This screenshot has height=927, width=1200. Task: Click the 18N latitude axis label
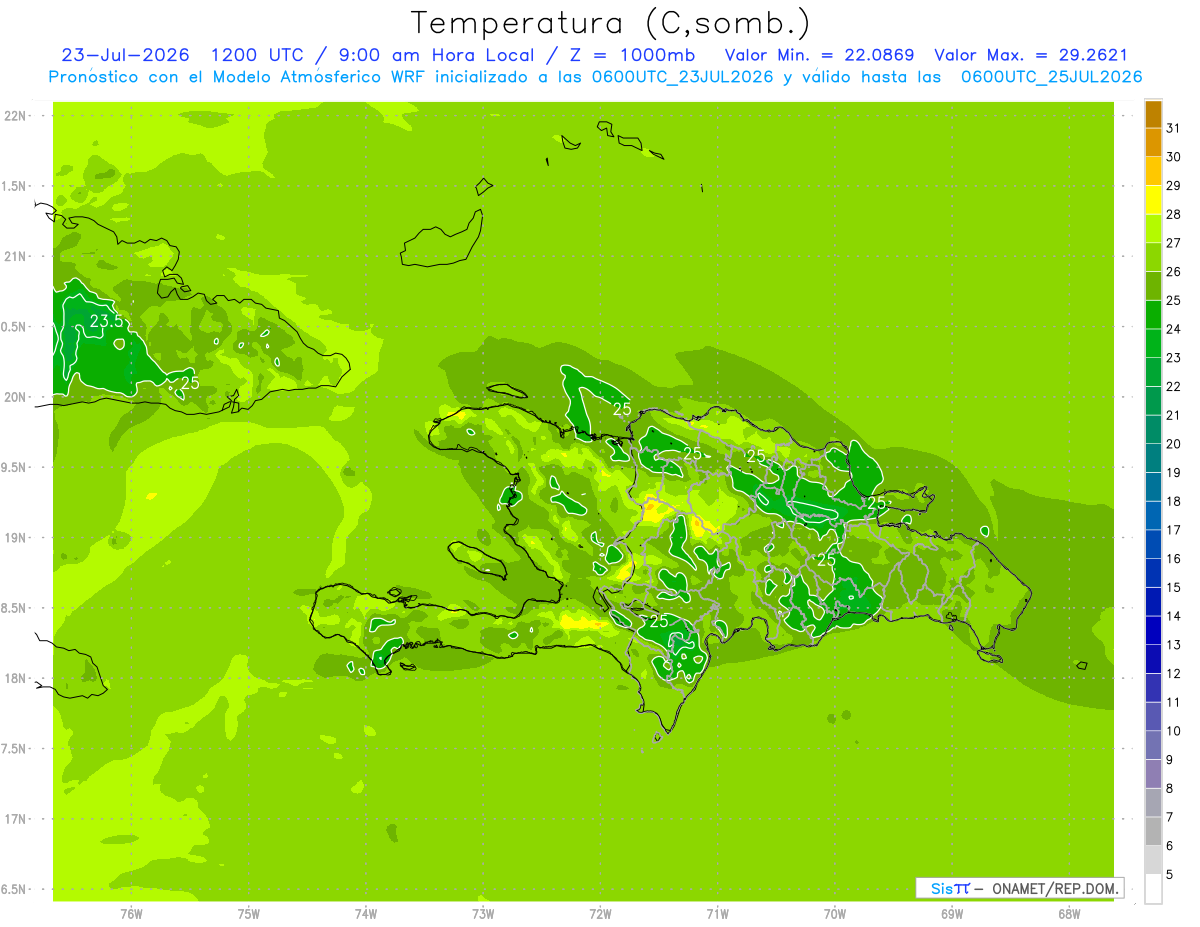coord(14,678)
